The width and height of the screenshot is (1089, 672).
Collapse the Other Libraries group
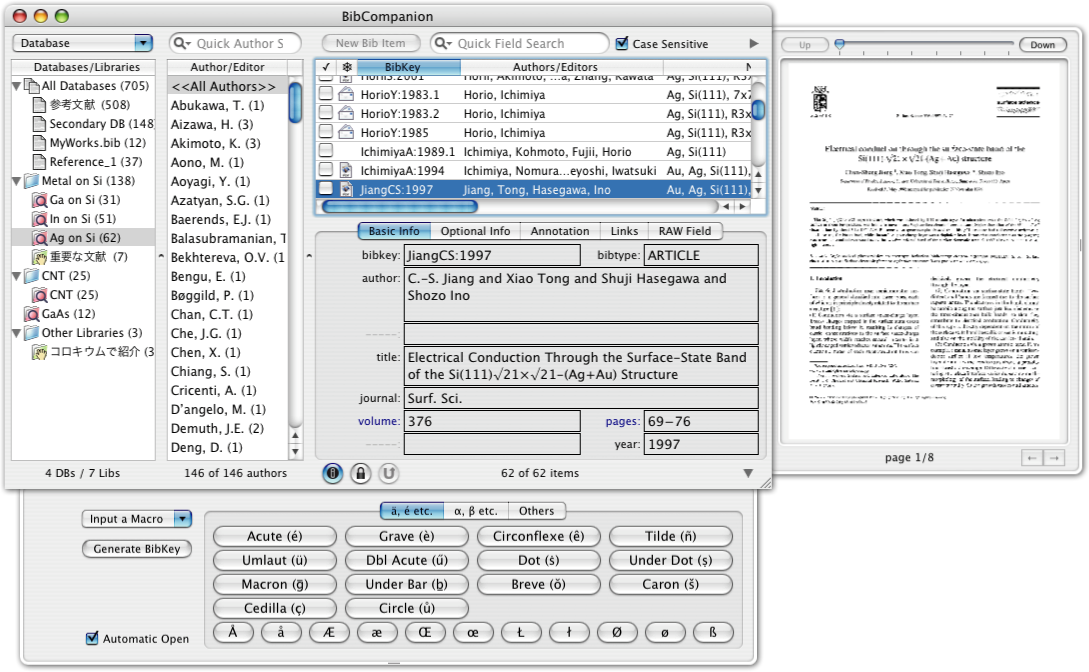(x=17, y=333)
